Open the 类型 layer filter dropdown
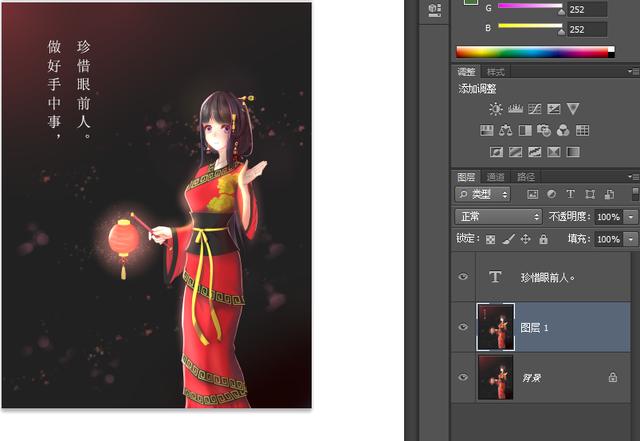This screenshot has height=441, width=640. coord(484,194)
